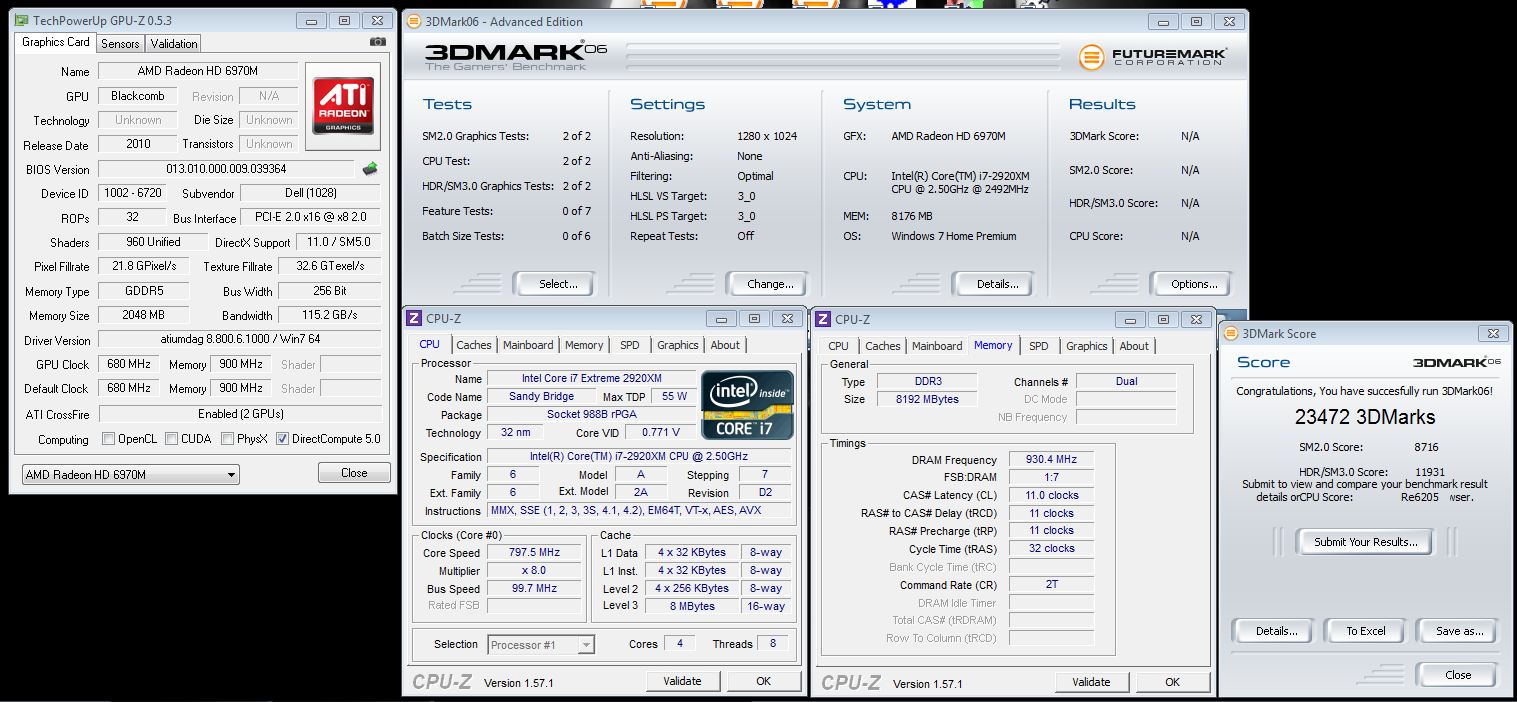1517x702 pixels.
Task: Click the small 3DMark06 logo in Score dialog
Action: (1457, 362)
